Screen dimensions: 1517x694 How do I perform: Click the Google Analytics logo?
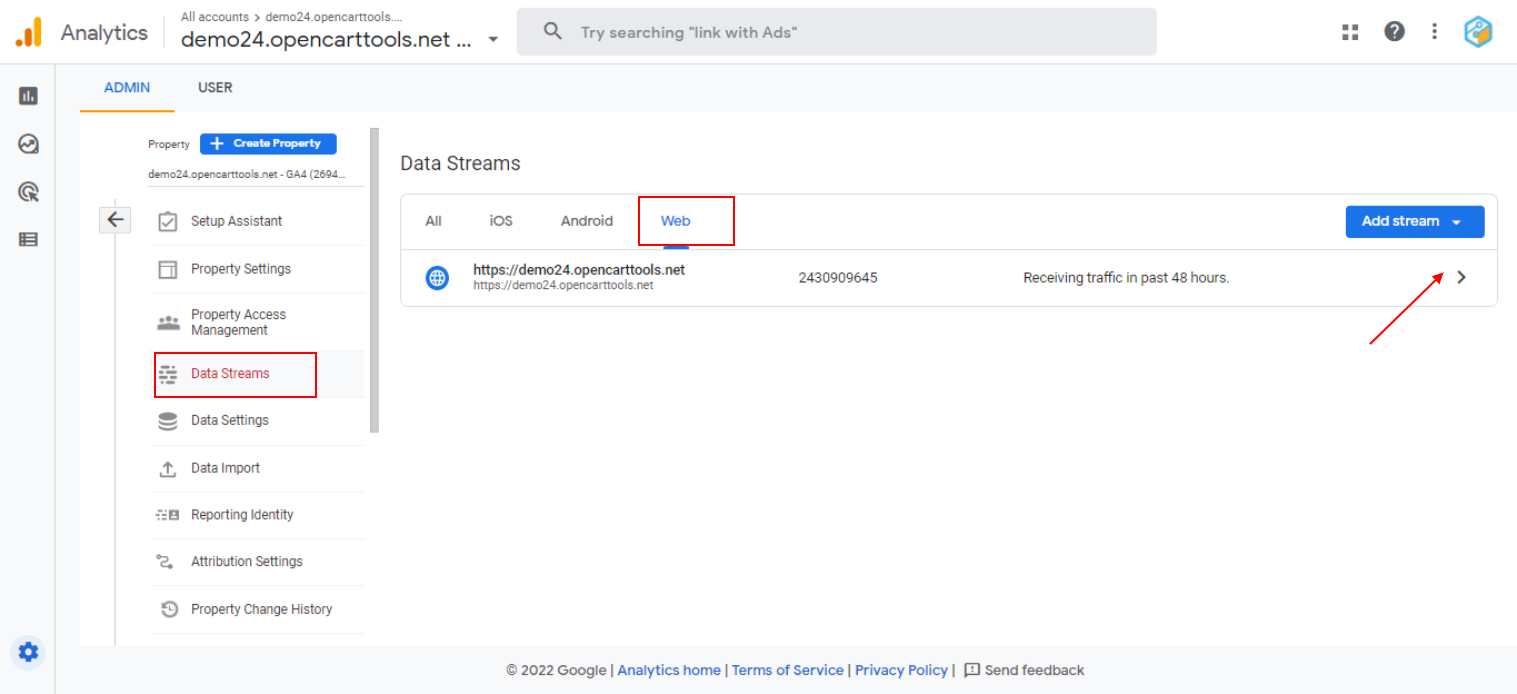[29, 32]
